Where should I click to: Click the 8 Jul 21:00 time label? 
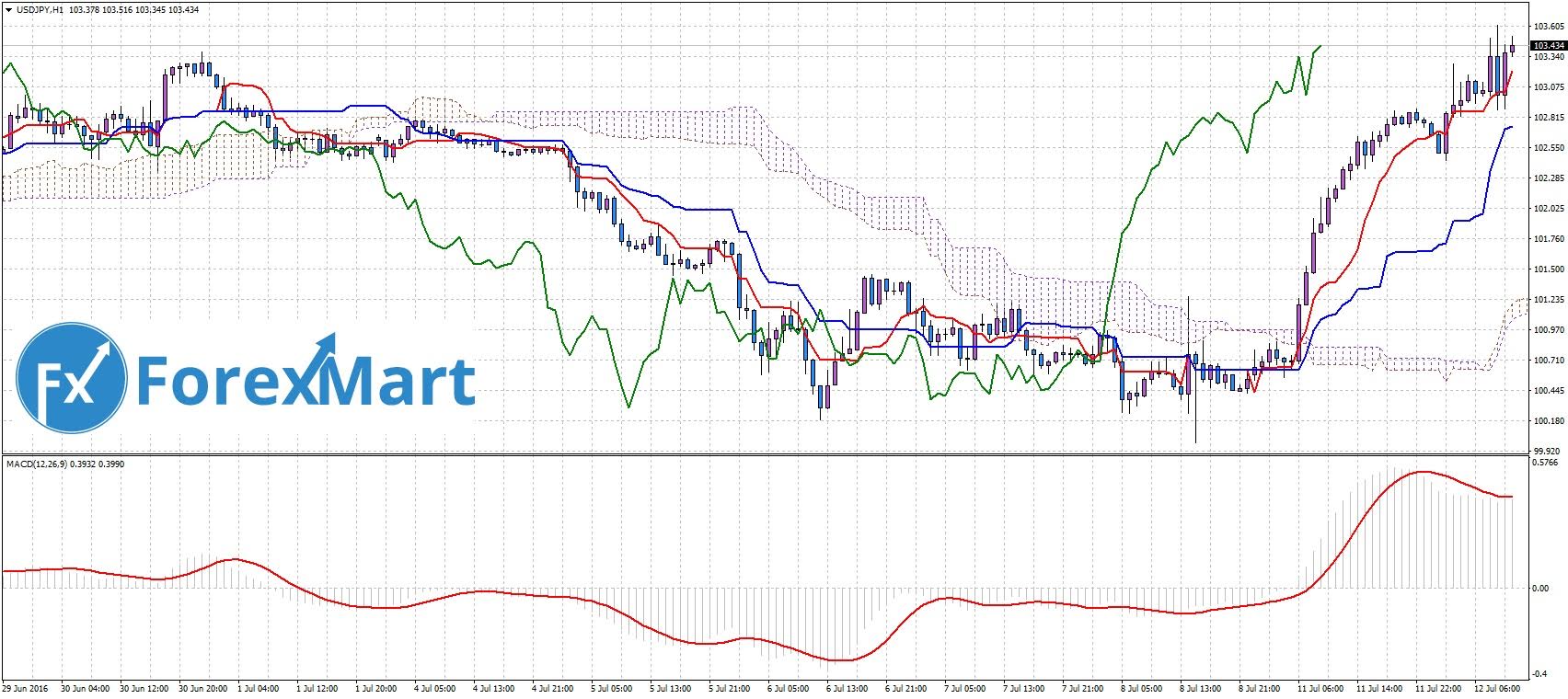[1261, 688]
